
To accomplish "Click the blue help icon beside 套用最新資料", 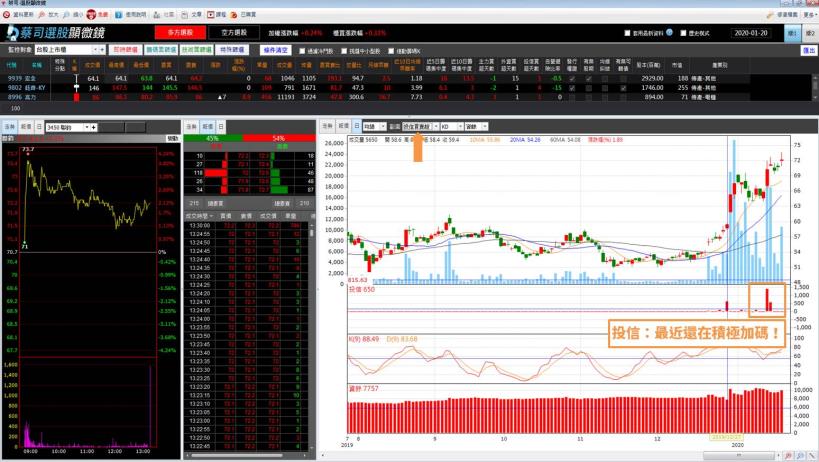I will coord(668,32).
